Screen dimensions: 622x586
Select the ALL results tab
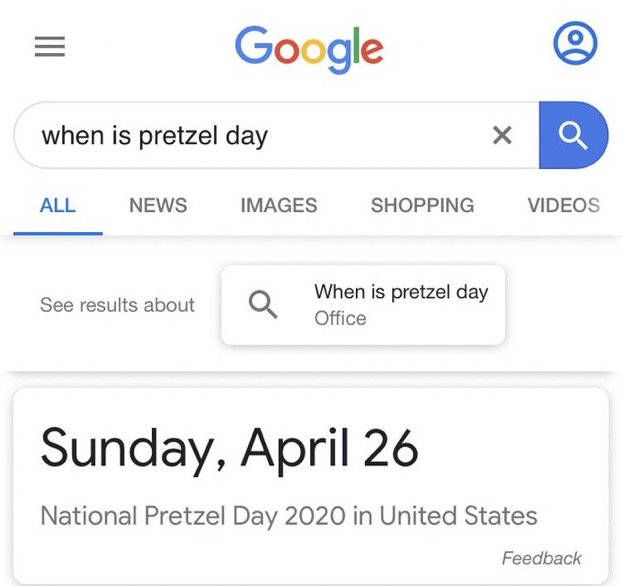pyautogui.click(x=58, y=206)
